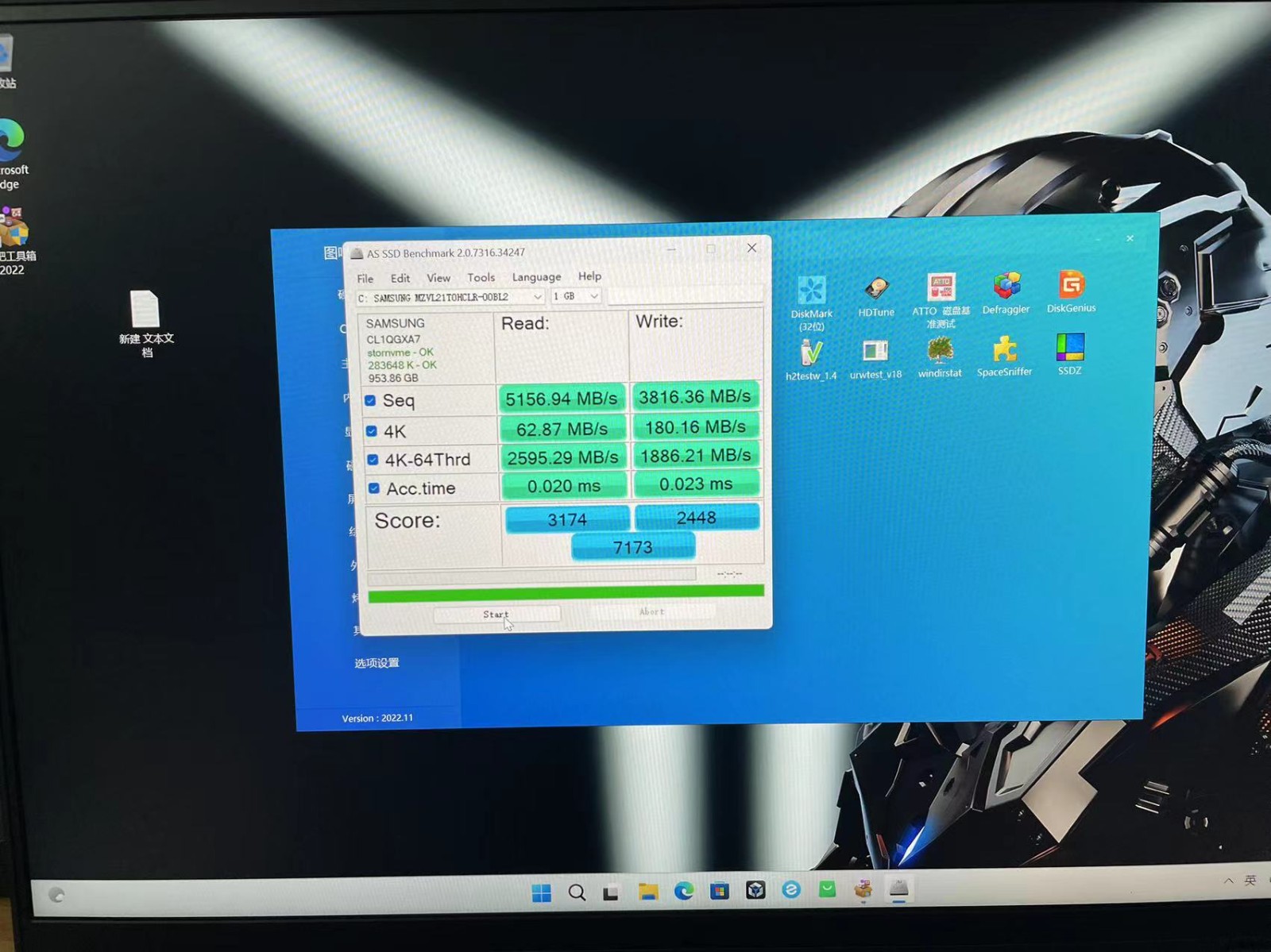
Task: Open the Tools menu
Action: 481,277
